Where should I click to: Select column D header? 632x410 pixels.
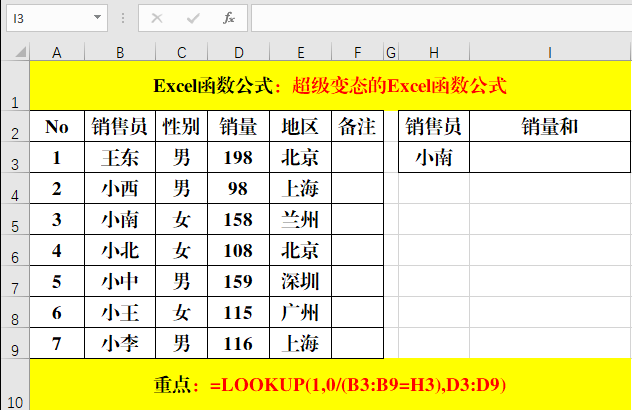tap(239, 52)
